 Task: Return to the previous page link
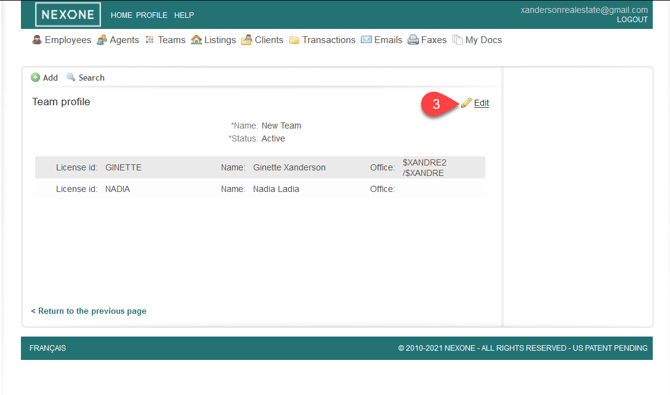point(88,311)
